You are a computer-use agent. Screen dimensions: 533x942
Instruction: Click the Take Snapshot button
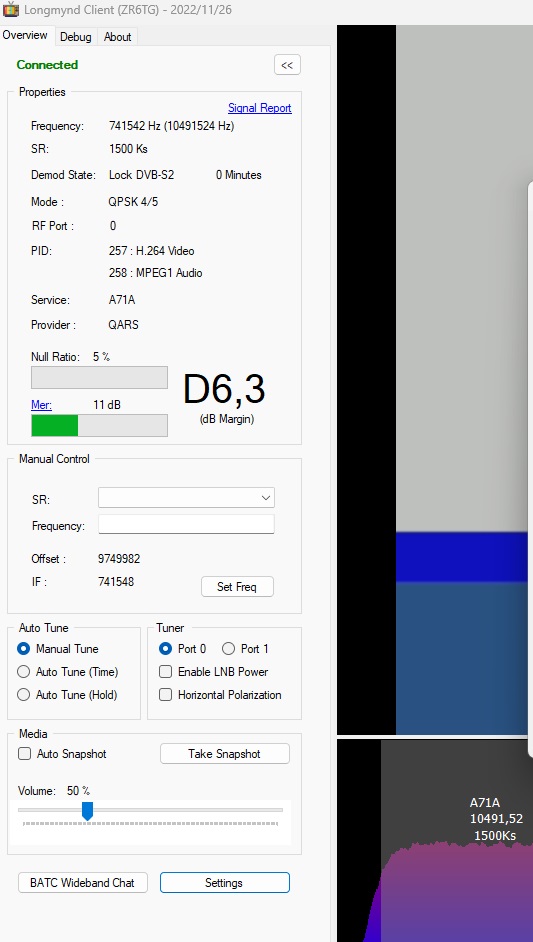(x=225, y=753)
